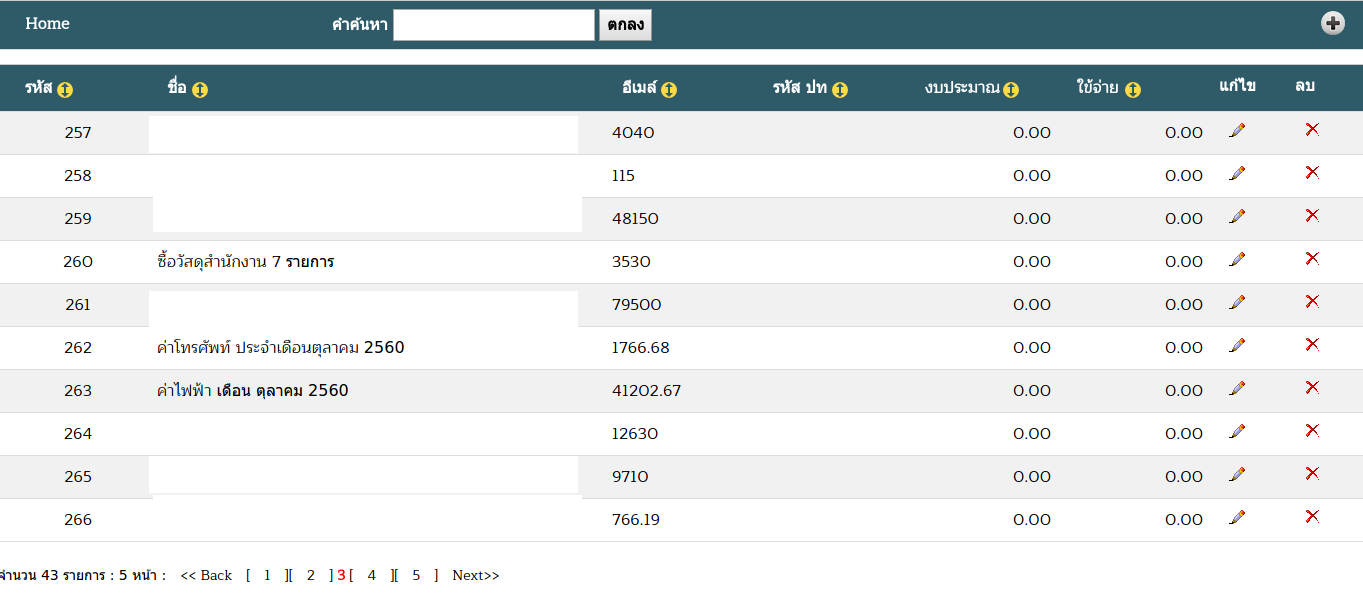
Task: Edit row 263 electricity bill entry
Action: point(1237,389)
